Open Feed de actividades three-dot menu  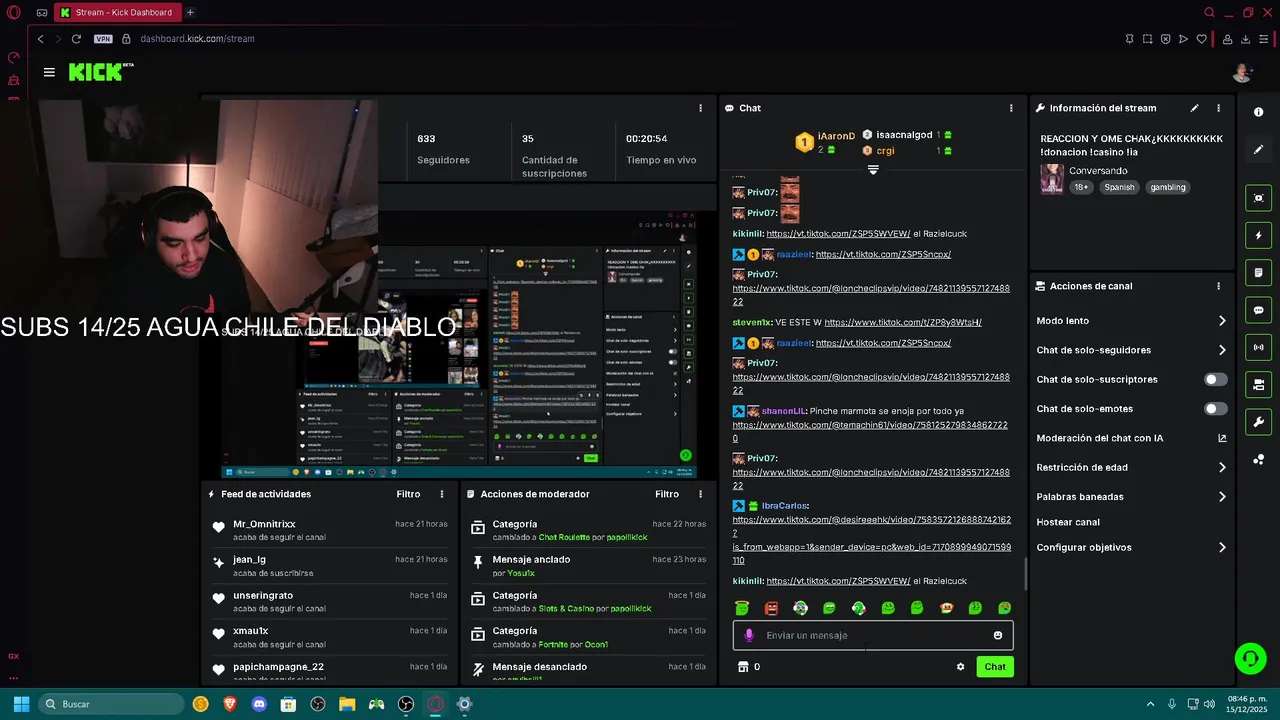pos(442,494)
